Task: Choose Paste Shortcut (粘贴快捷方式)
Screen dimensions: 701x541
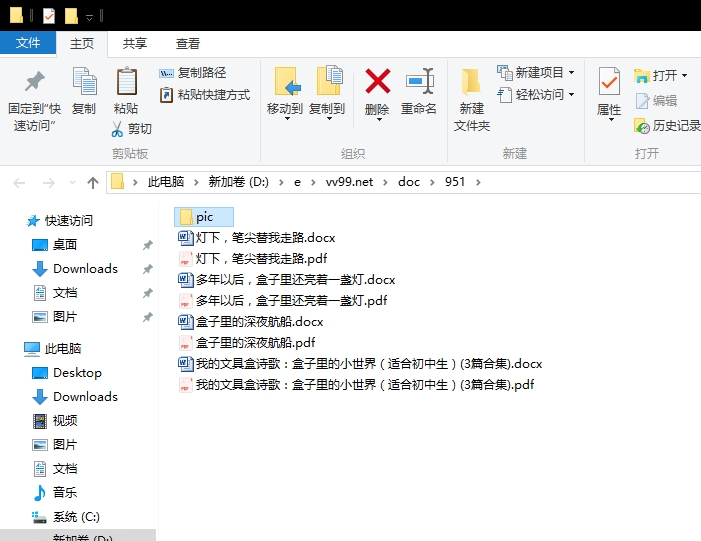Action: pos(205,95)
